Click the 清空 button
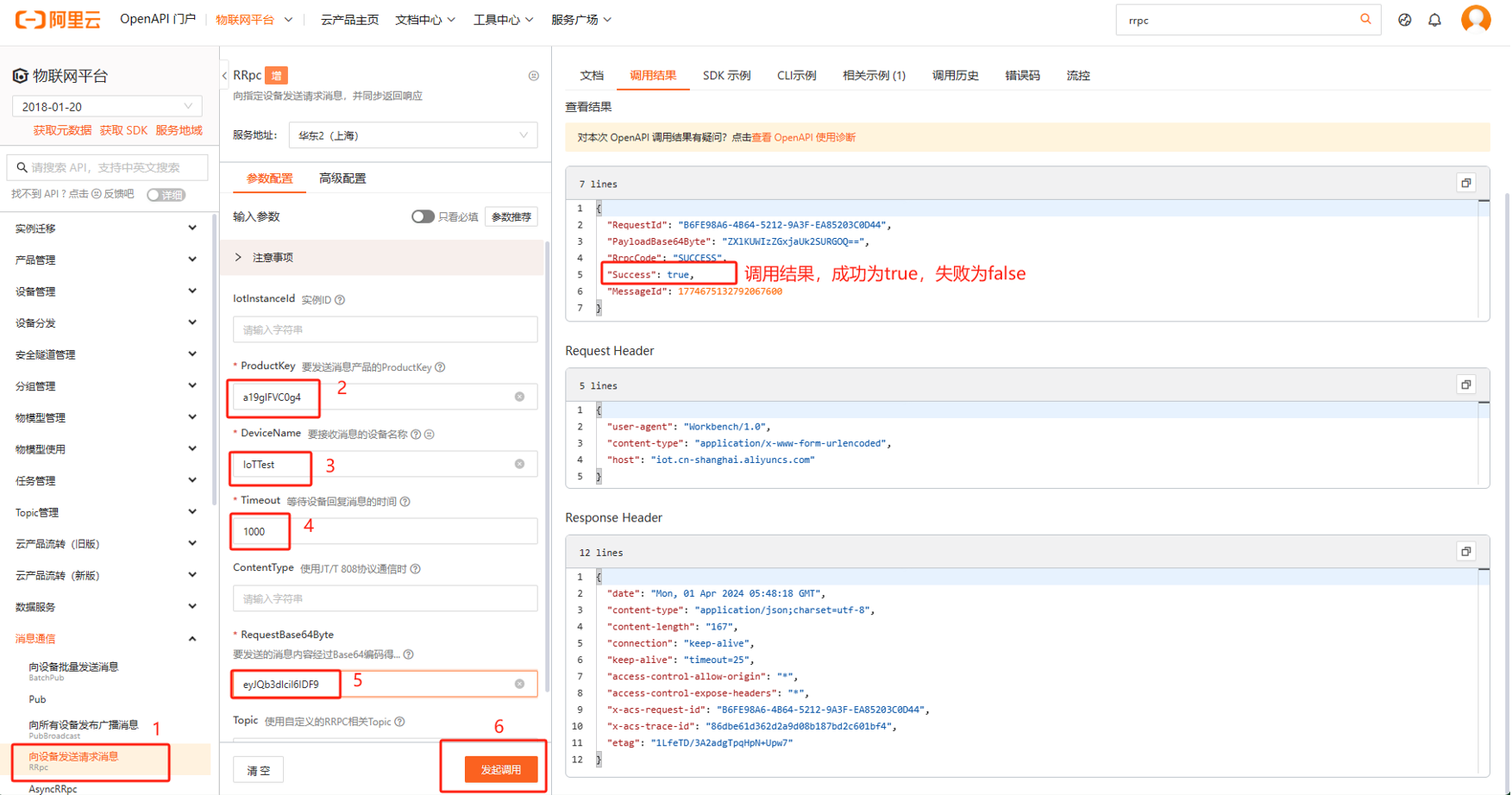 click(259, 770)
